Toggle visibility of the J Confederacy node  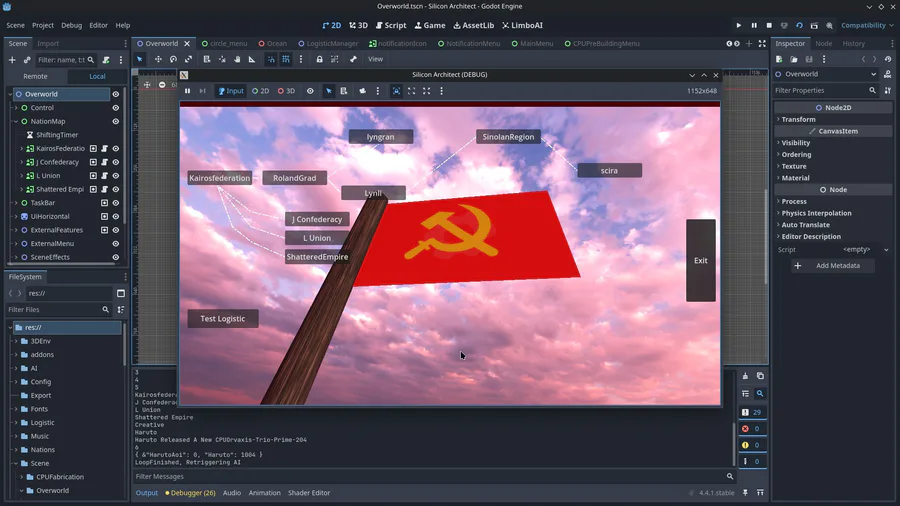[x=115, y=162]
